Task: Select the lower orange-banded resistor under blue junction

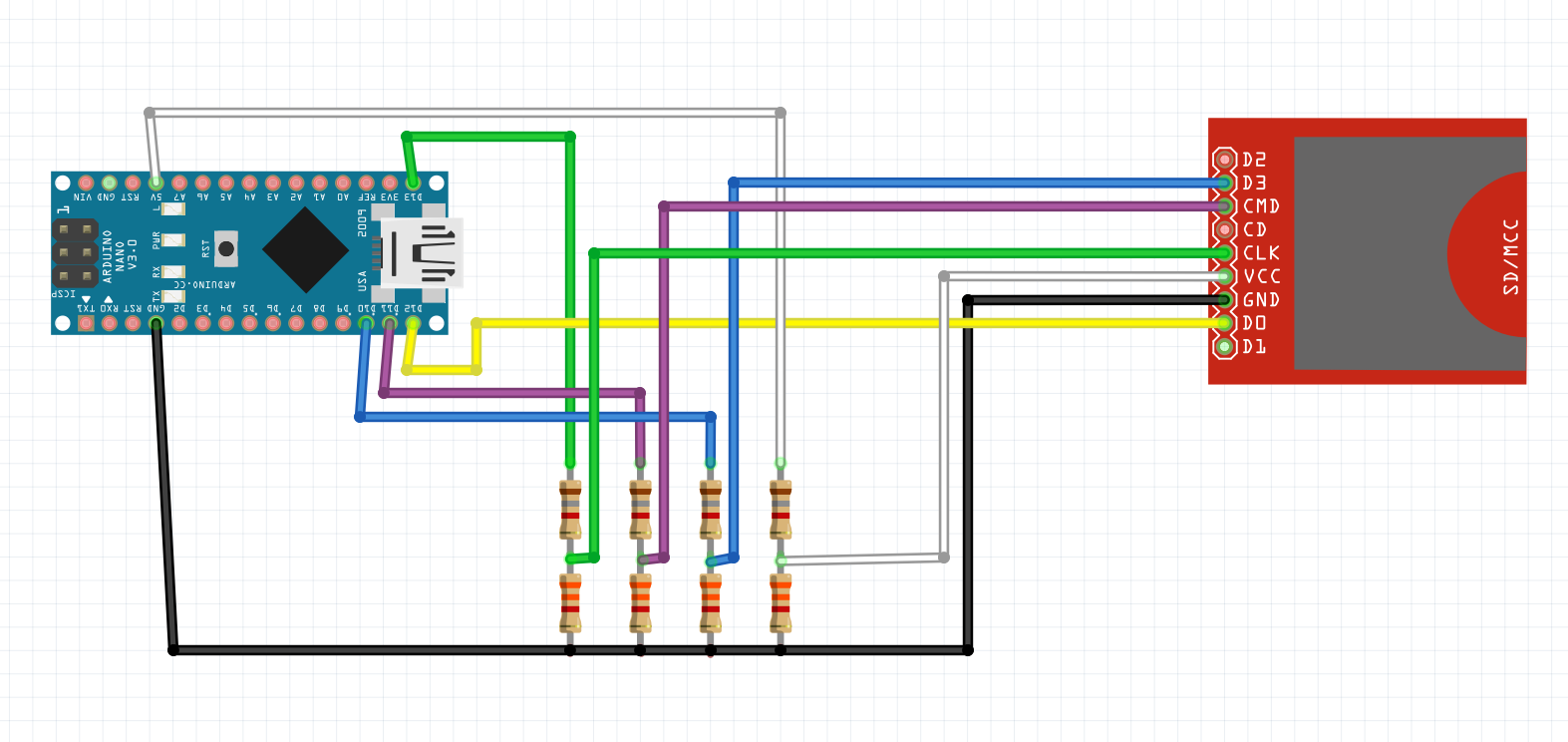Action: (711, 603)
